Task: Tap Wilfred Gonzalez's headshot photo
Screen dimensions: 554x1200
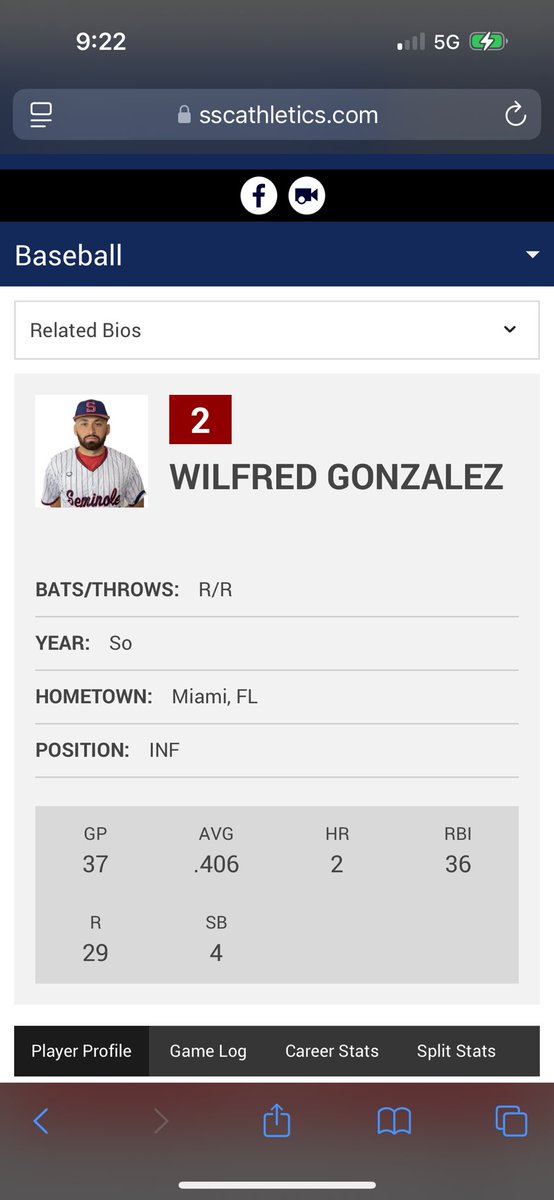Action: 91,451
